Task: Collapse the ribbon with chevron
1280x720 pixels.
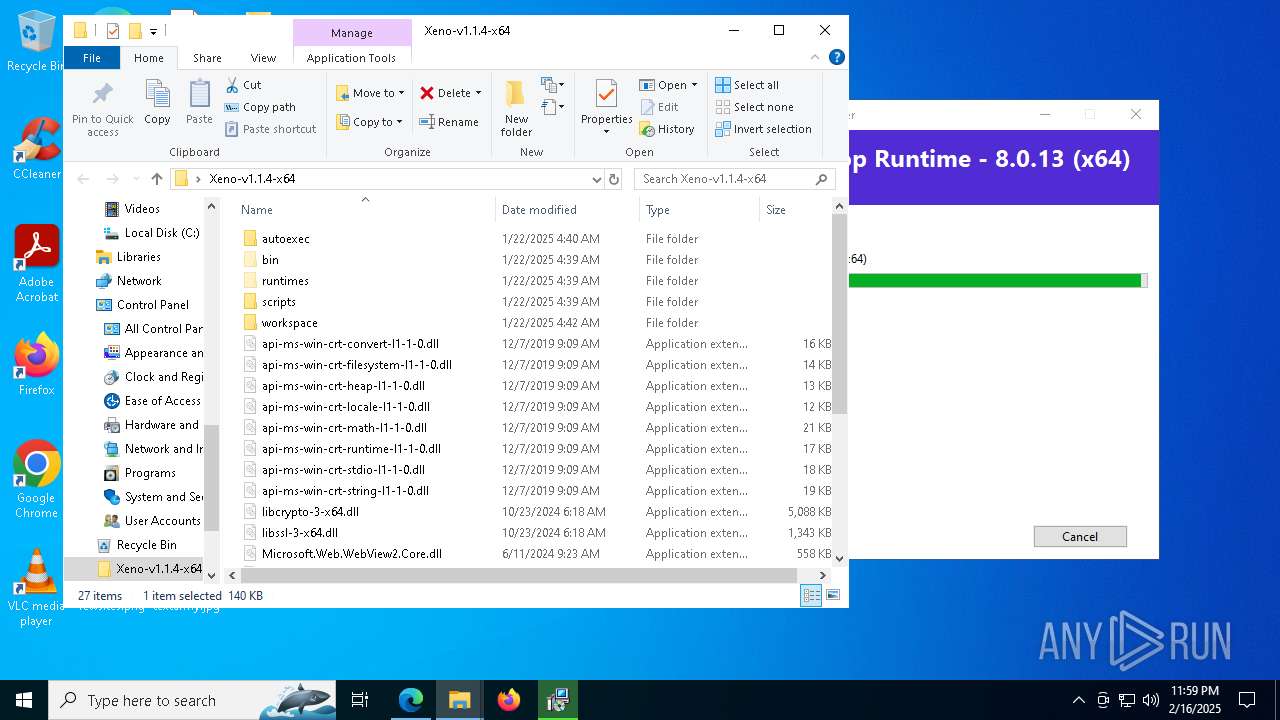Action: point(816,58)
